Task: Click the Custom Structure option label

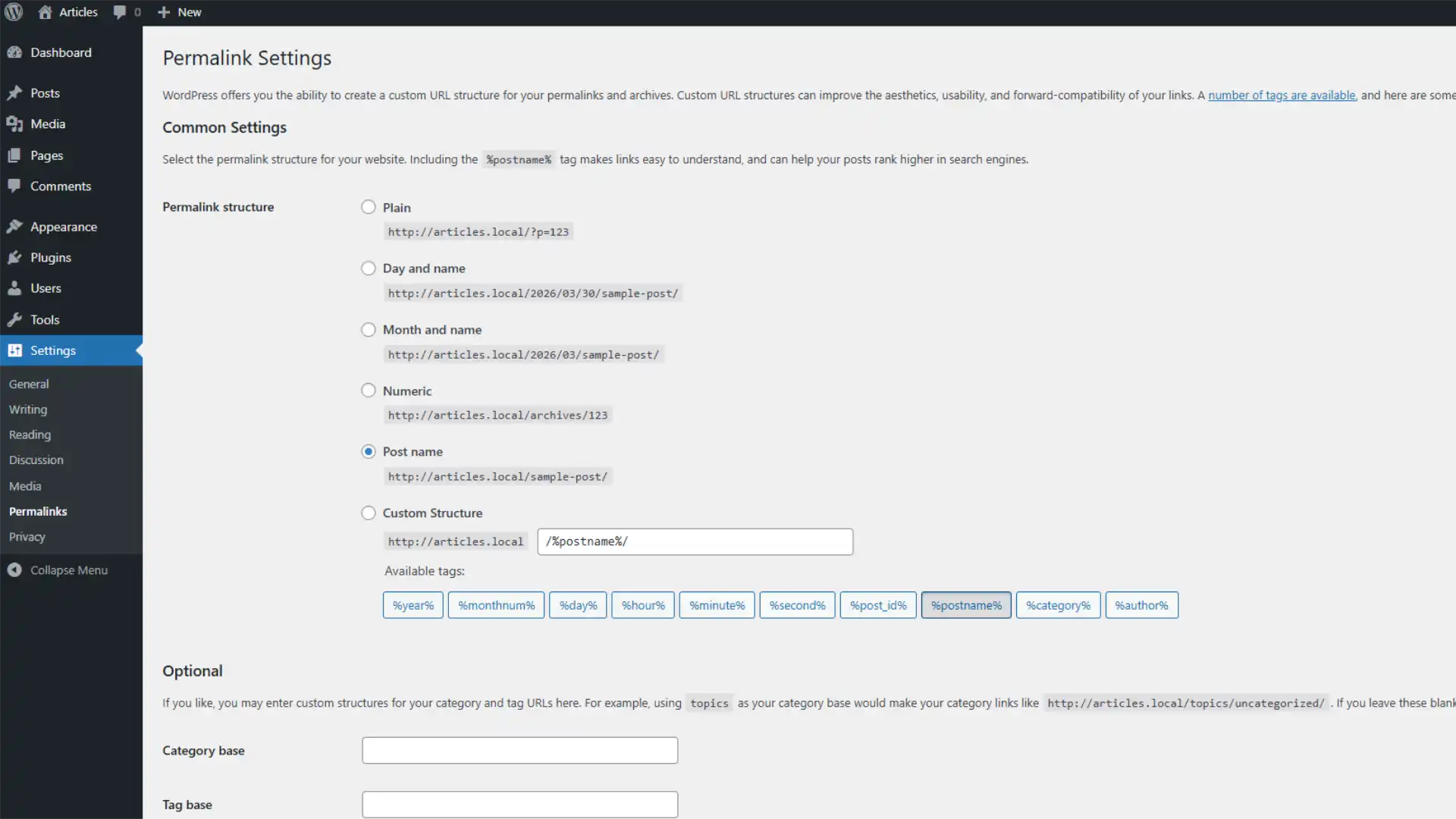Action: [432, 513]
